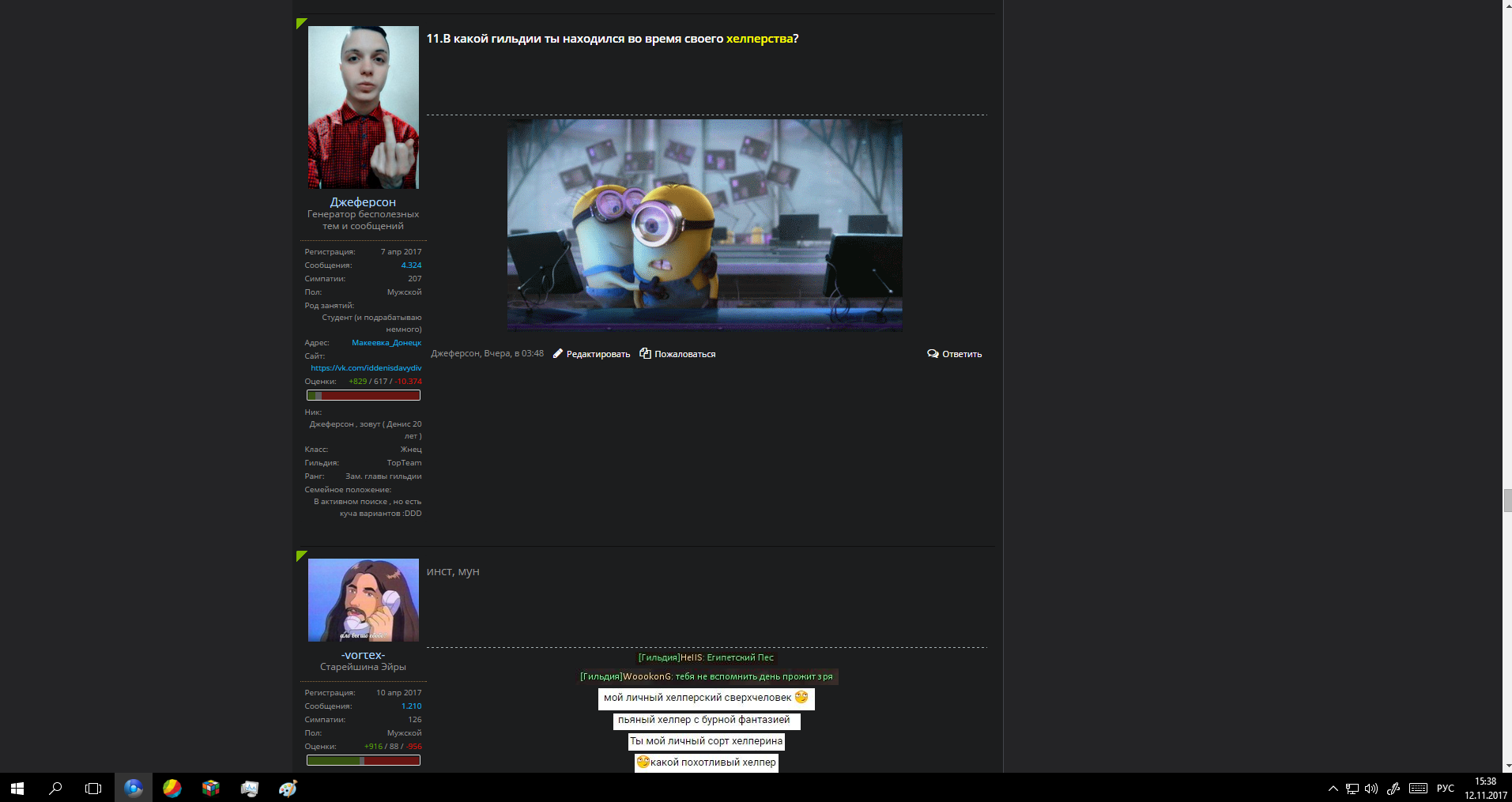The image size is (1512, 802).
Task: Click +916 positive rating of -vortex-
Action: (373, 747)
